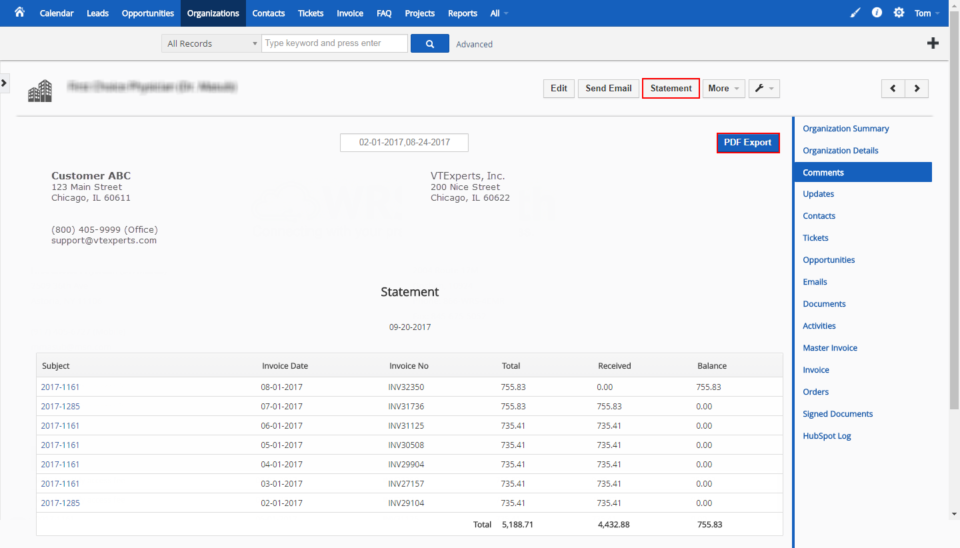Open subject 2017-1161 dated 06-01-2017
This screenshot has height=548, width=960.
click(60, 426)
